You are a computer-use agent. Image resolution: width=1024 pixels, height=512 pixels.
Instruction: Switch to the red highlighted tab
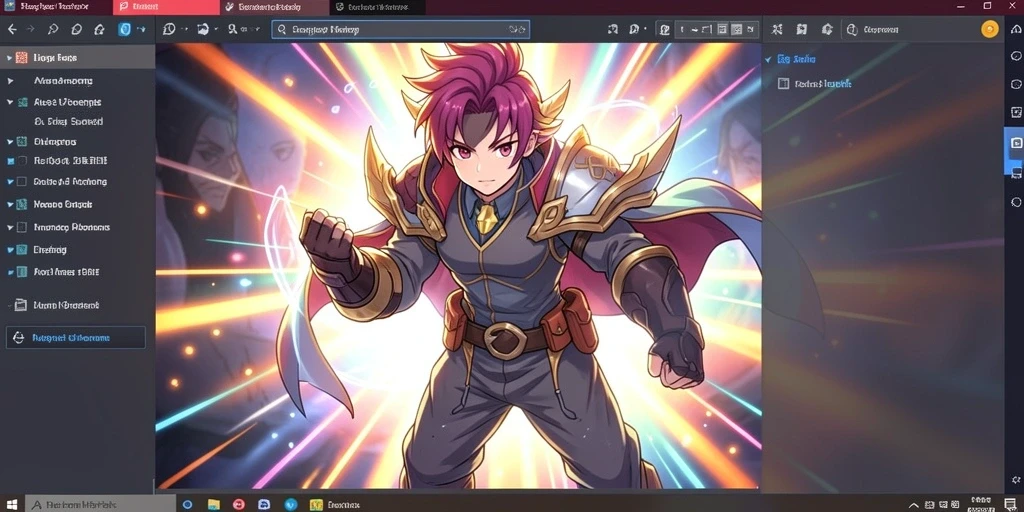click(166, 7)
